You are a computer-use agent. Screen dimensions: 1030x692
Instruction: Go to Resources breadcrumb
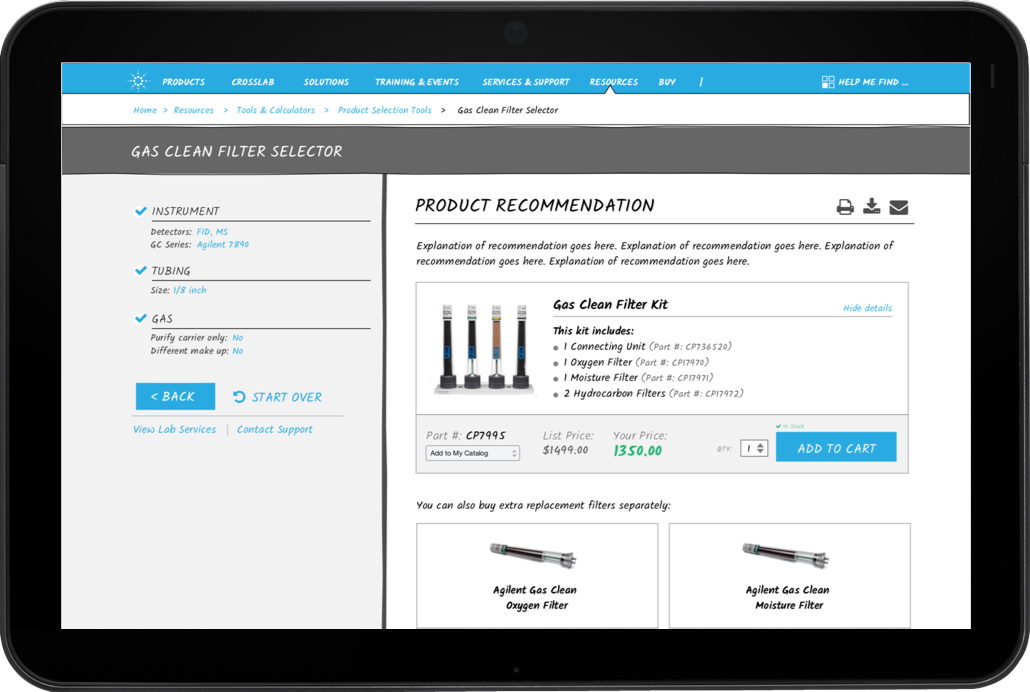[194, 110]
